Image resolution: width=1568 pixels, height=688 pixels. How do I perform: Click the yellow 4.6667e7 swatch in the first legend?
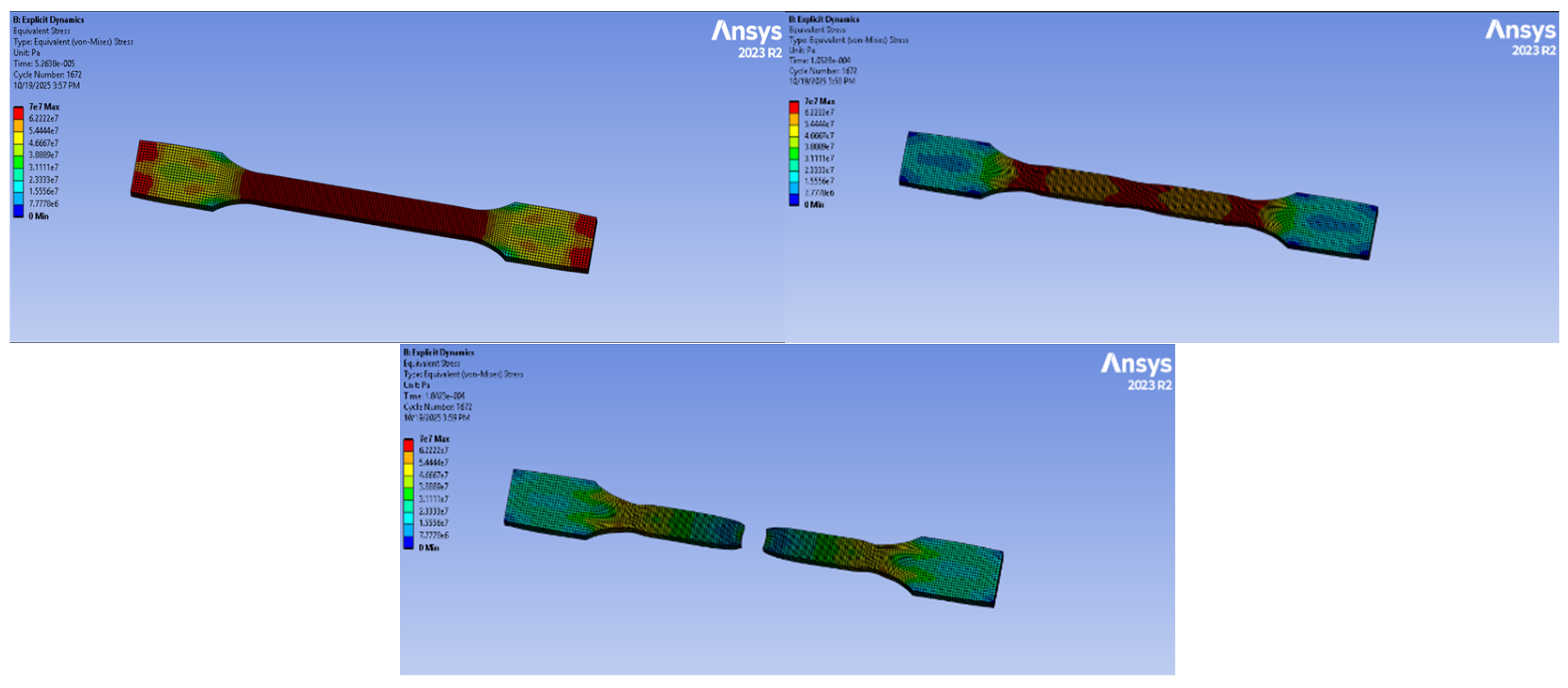[x=18, y=137]
